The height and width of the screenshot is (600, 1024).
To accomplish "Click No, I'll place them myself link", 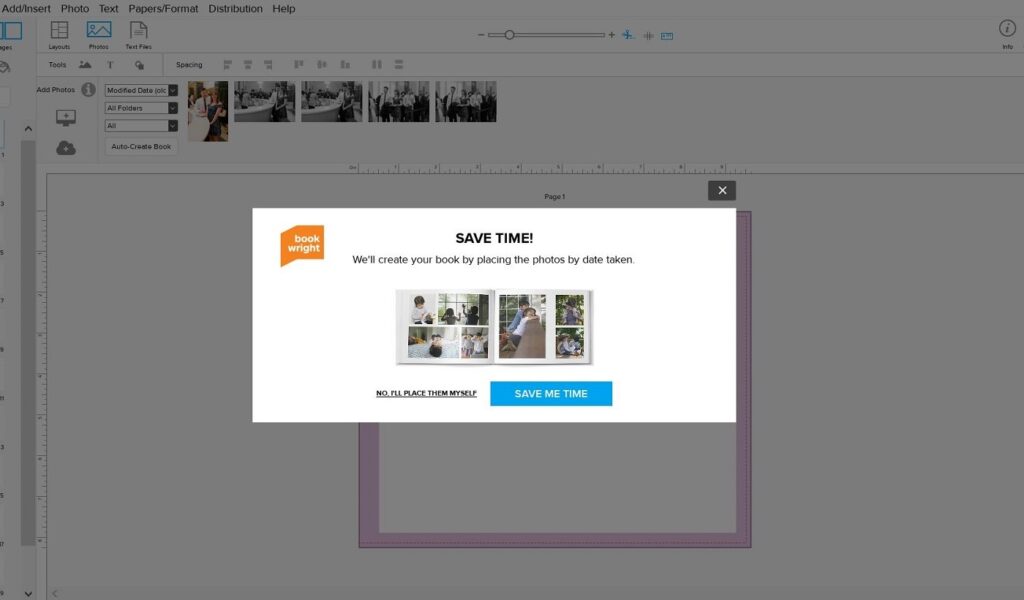I will click(x=426, y=393).
